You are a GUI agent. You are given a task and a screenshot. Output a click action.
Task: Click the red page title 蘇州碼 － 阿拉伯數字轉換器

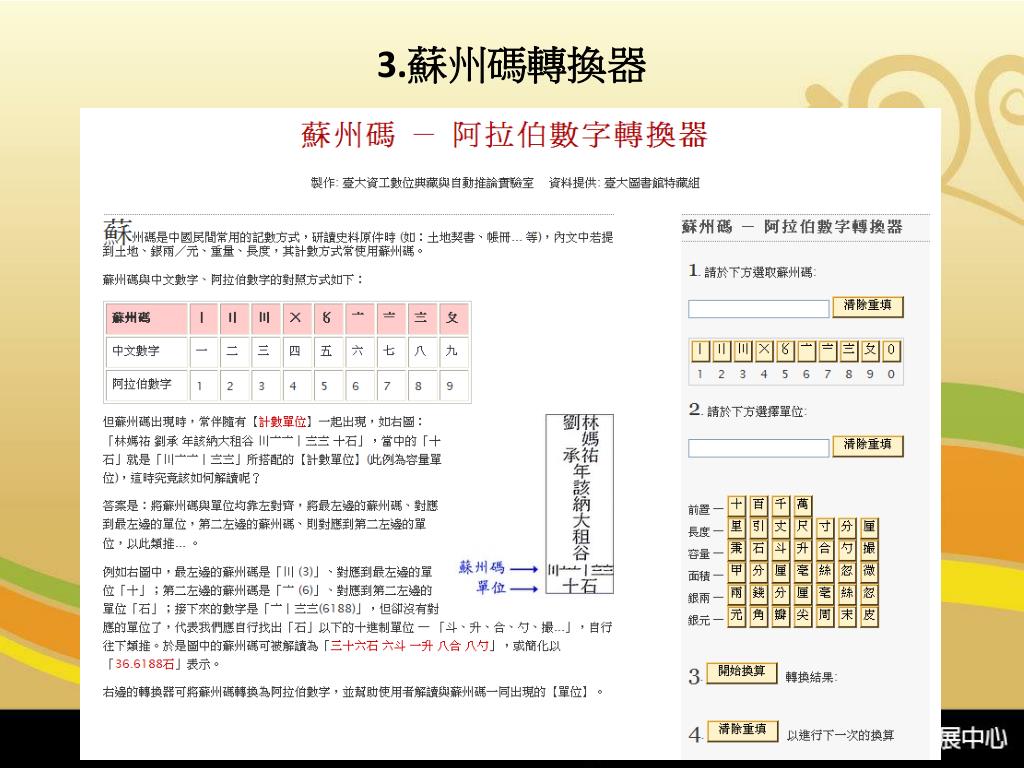(x=504, y=135)
